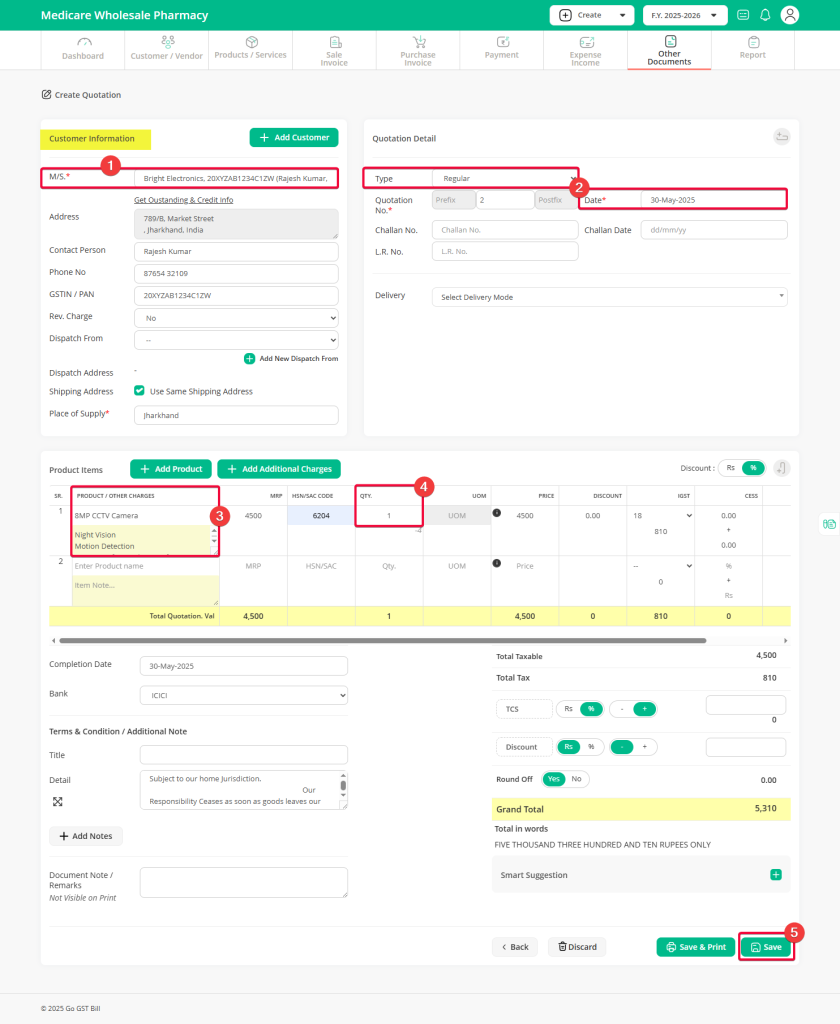Set Round Off to No
Image resolution: width=840 pixels, height=1024 pixels.
(x=577, y=779)
